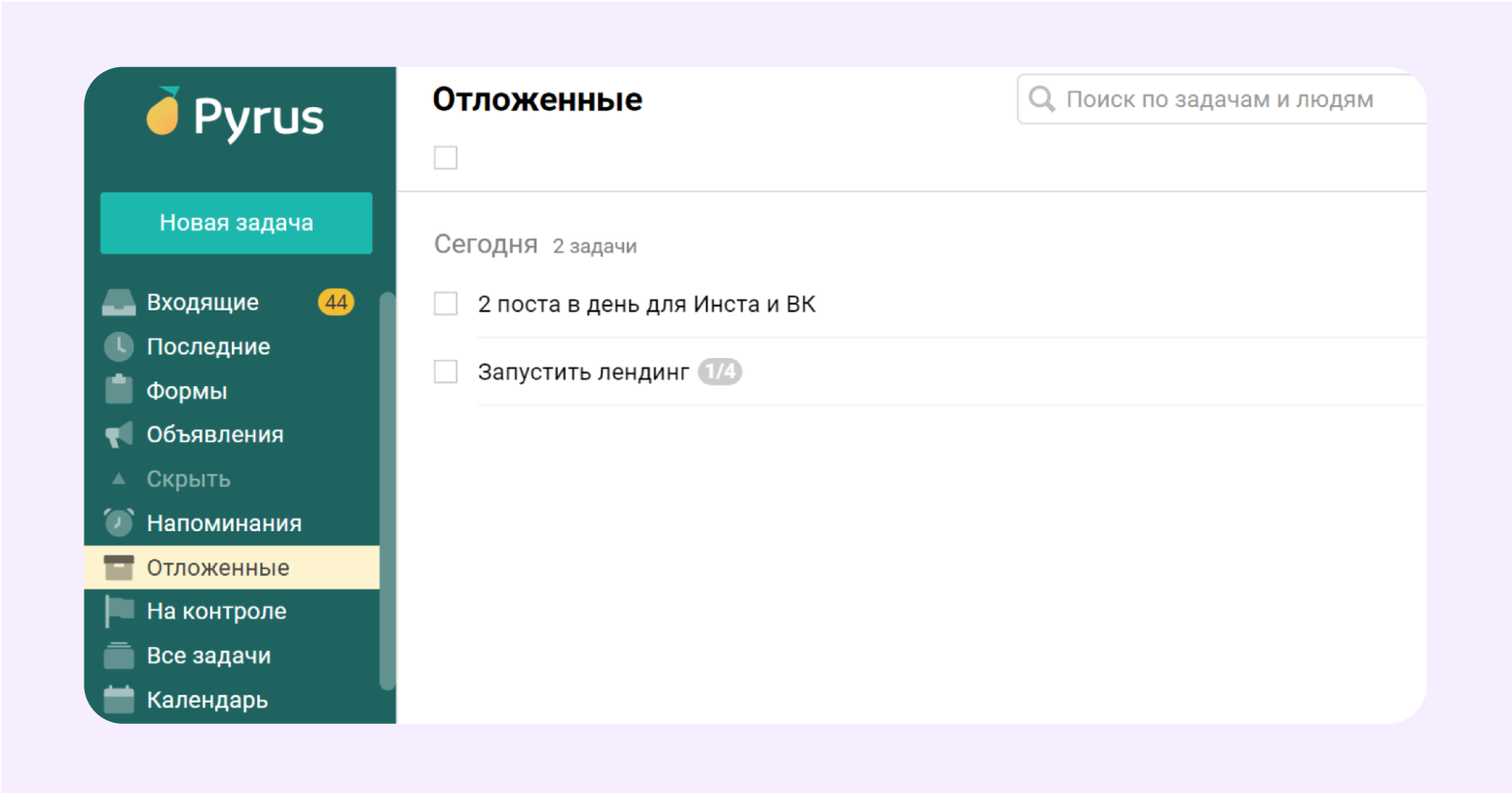Click the '2 задачи' counter text
The width and height of the screenshot is (1512, 793).
595,246
